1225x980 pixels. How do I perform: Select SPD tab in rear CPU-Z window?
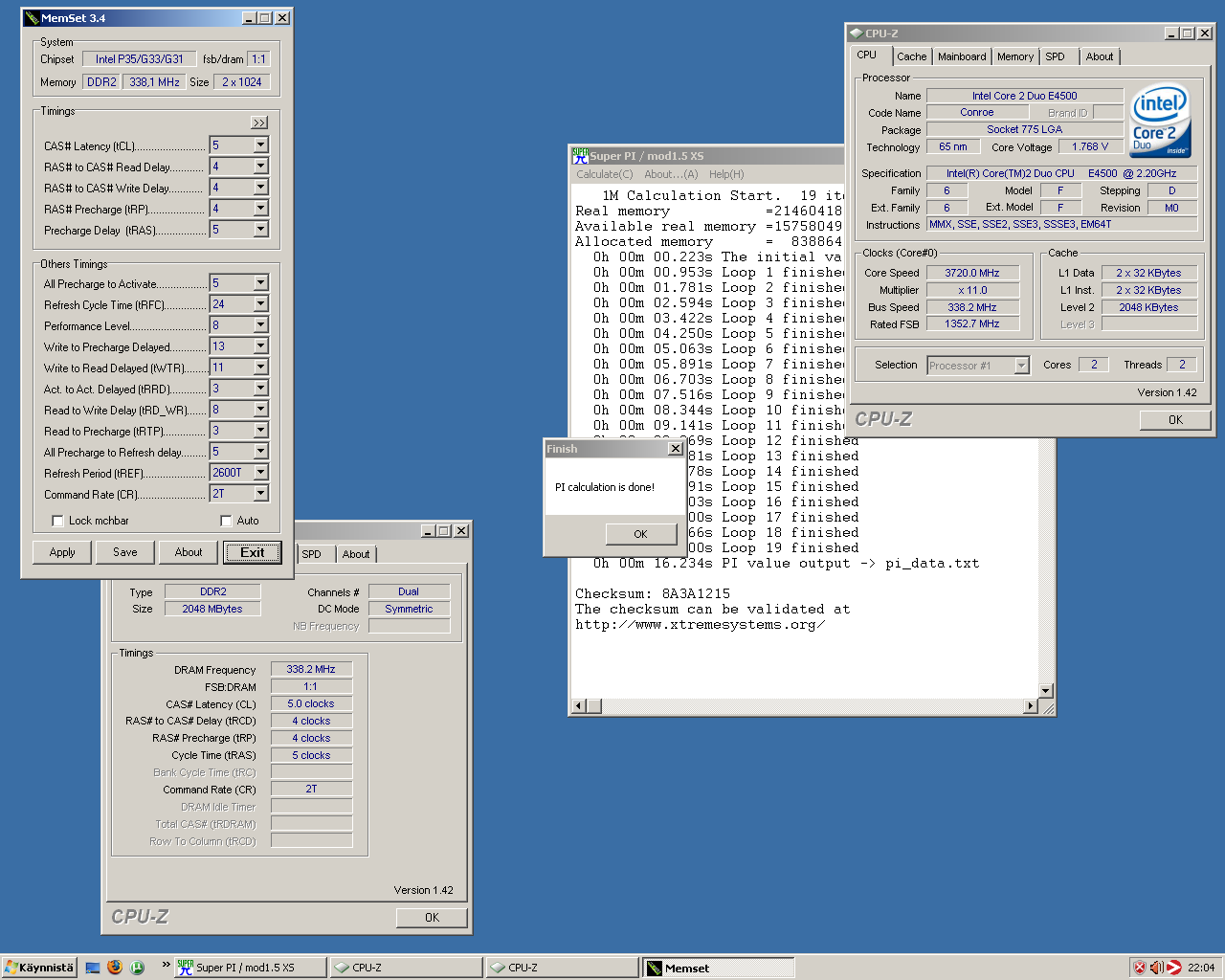coord(312,554)
